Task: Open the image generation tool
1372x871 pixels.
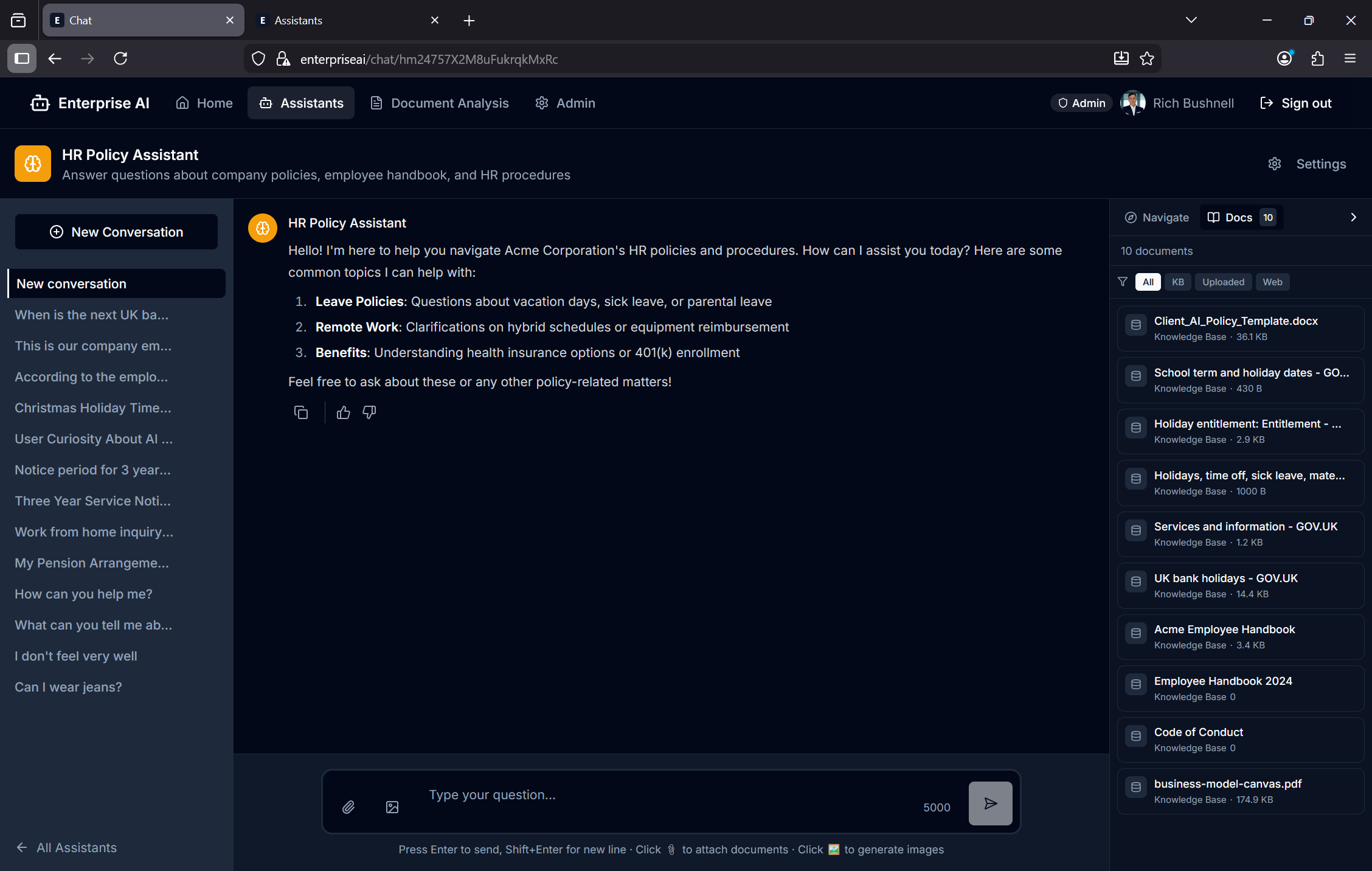Action: tap(392, 807)
